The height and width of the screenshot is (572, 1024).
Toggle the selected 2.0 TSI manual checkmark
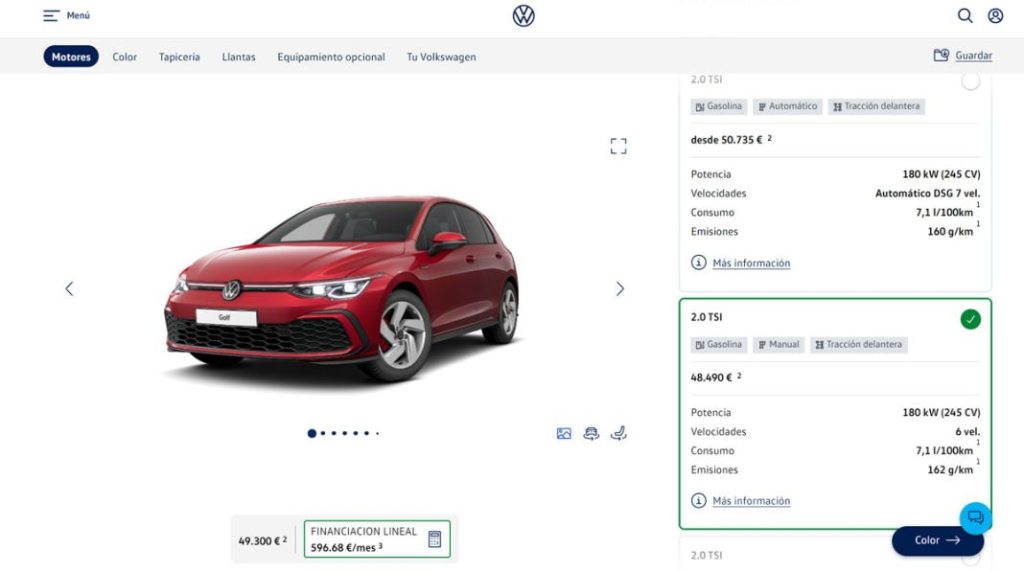tap(970, 319)
